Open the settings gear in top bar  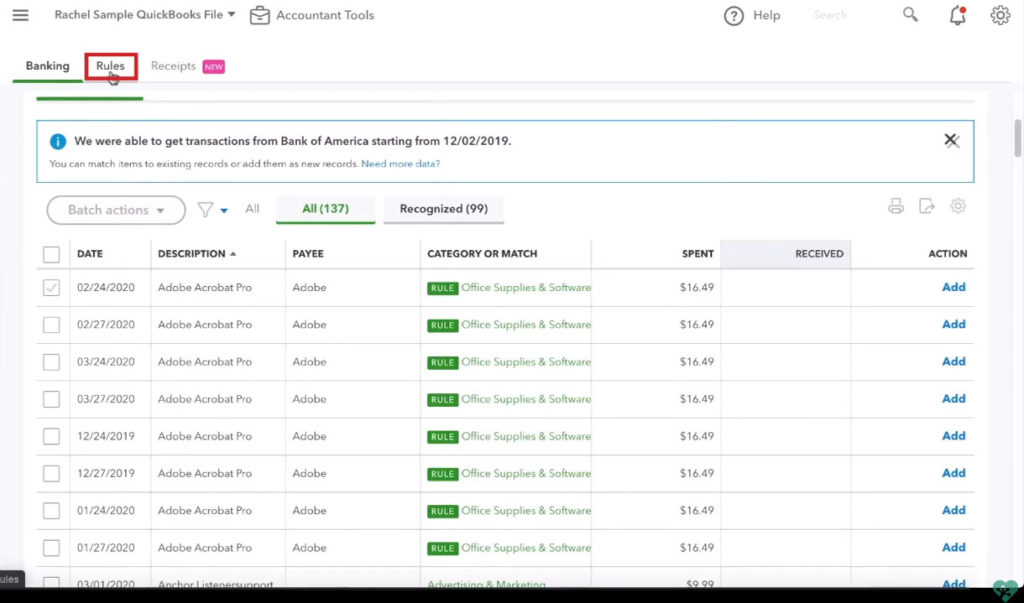(x=1000, y=15)
